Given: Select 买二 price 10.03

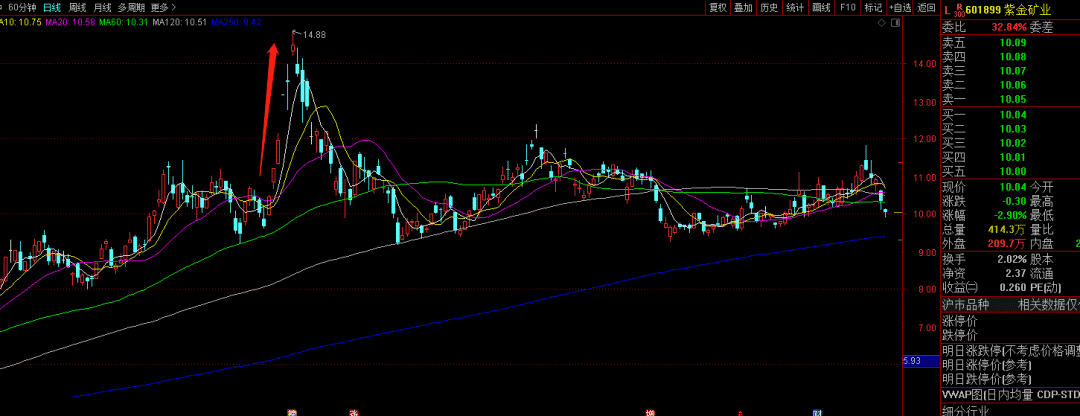Looking at the screenshot, I should pyautogui.click(x=1012, y=129).
